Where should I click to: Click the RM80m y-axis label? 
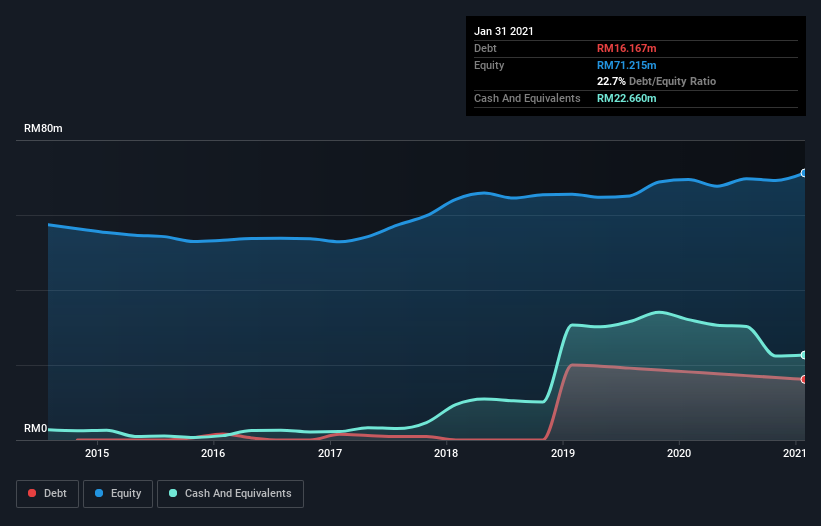[x=43, y=129]
